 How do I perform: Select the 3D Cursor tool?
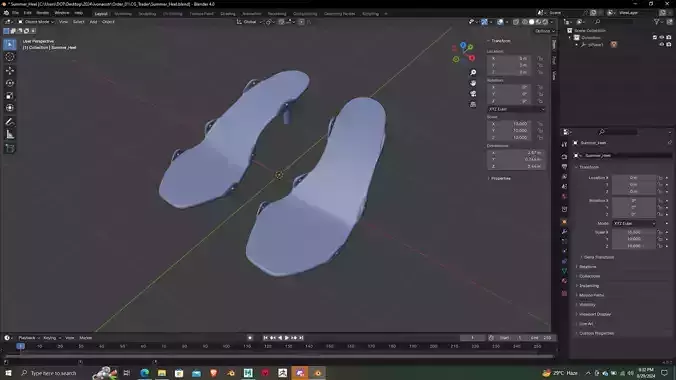coord(10,57)
